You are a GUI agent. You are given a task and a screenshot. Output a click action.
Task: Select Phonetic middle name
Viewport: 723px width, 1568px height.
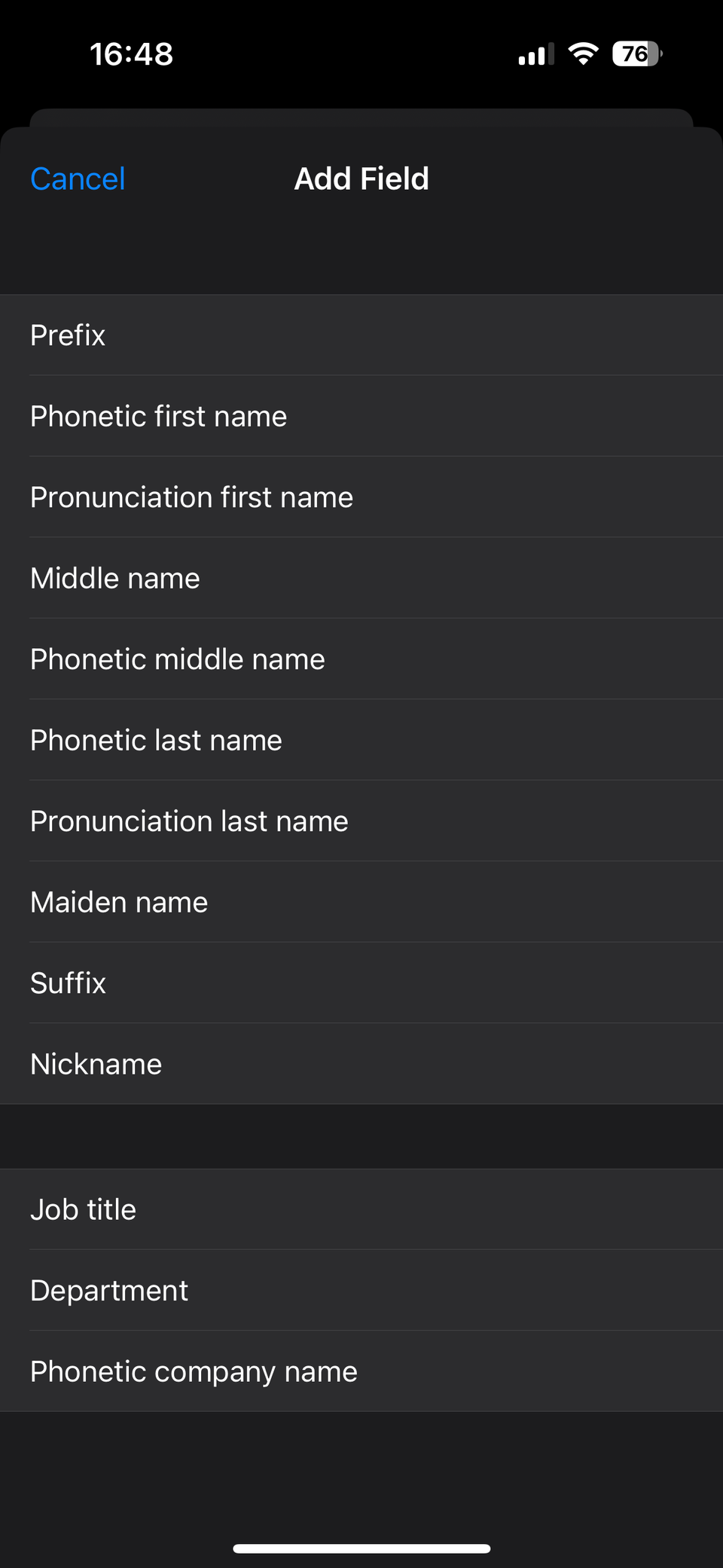(x=178, y=659)
